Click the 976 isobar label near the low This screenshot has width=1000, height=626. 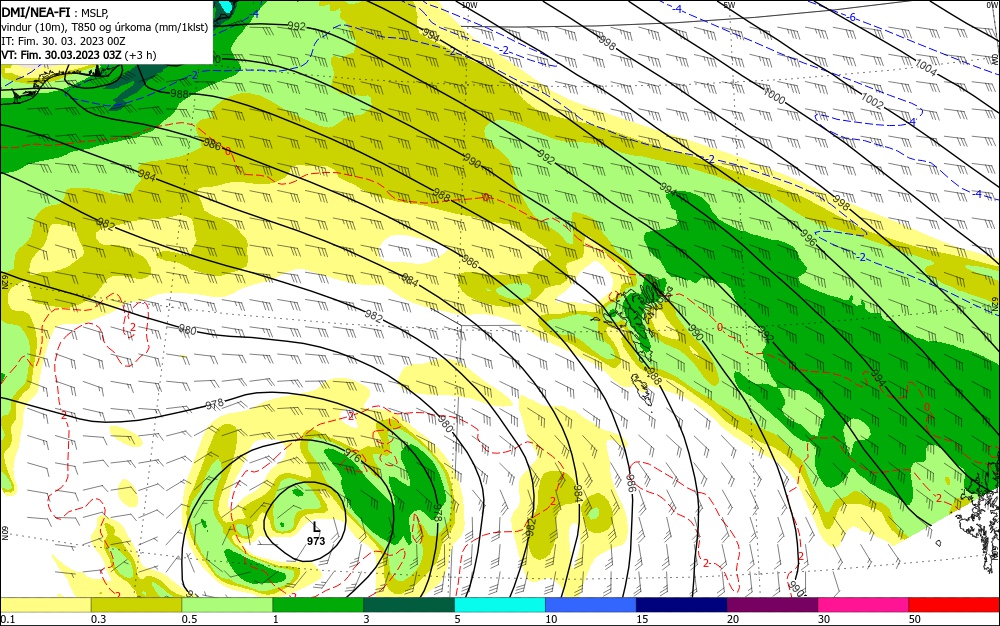tap(353, 457)
